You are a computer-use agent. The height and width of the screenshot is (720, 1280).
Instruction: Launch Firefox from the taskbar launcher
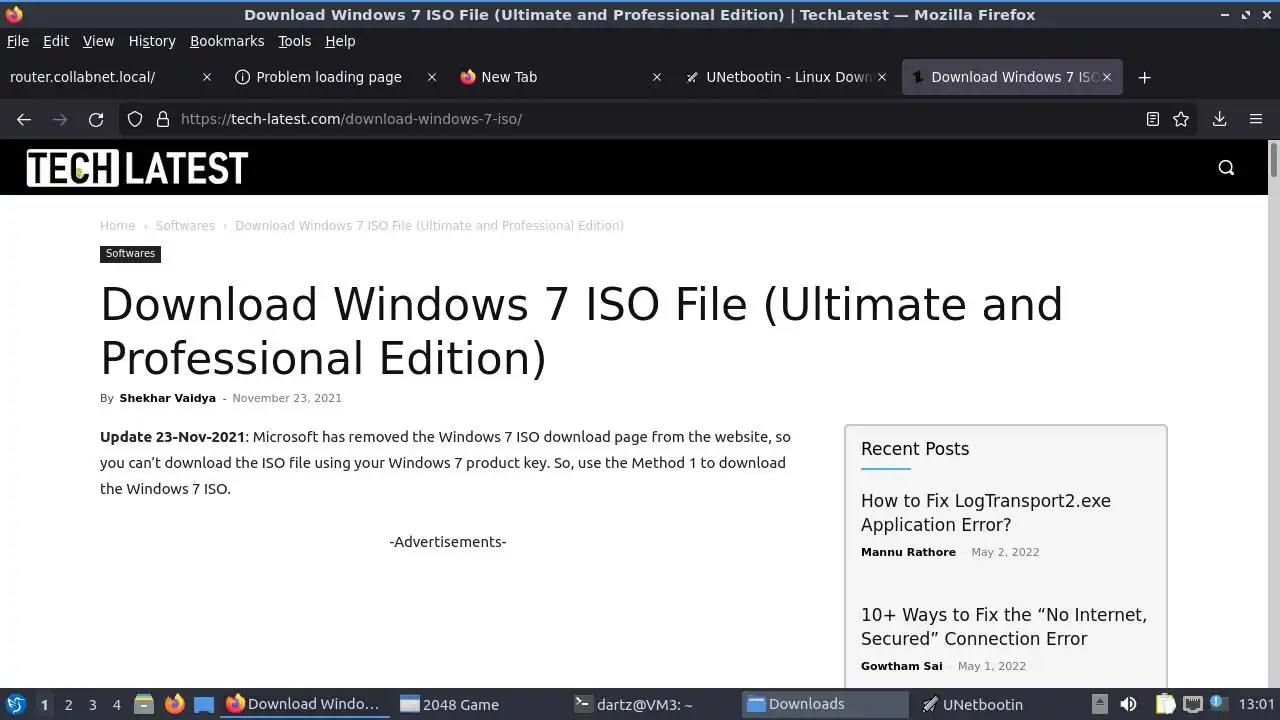[x=174, y=704]
